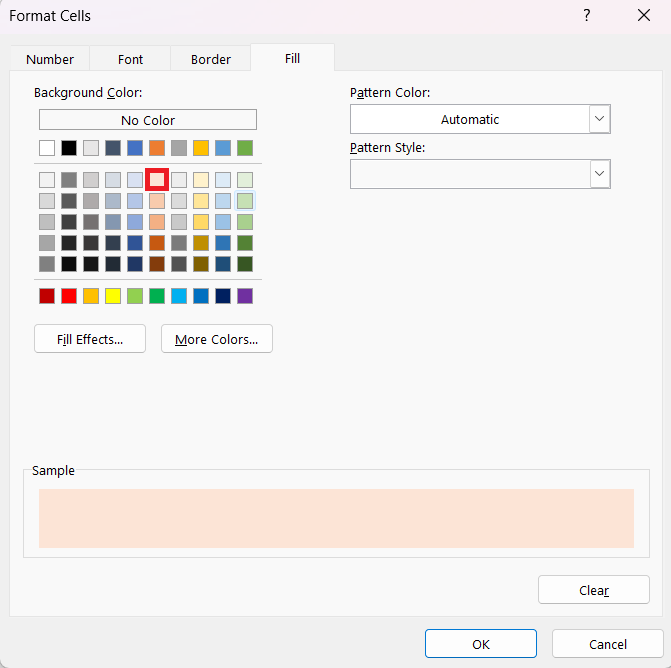
Task: Pick the medium orange tint in third shade row
Action: pos(157,222)
